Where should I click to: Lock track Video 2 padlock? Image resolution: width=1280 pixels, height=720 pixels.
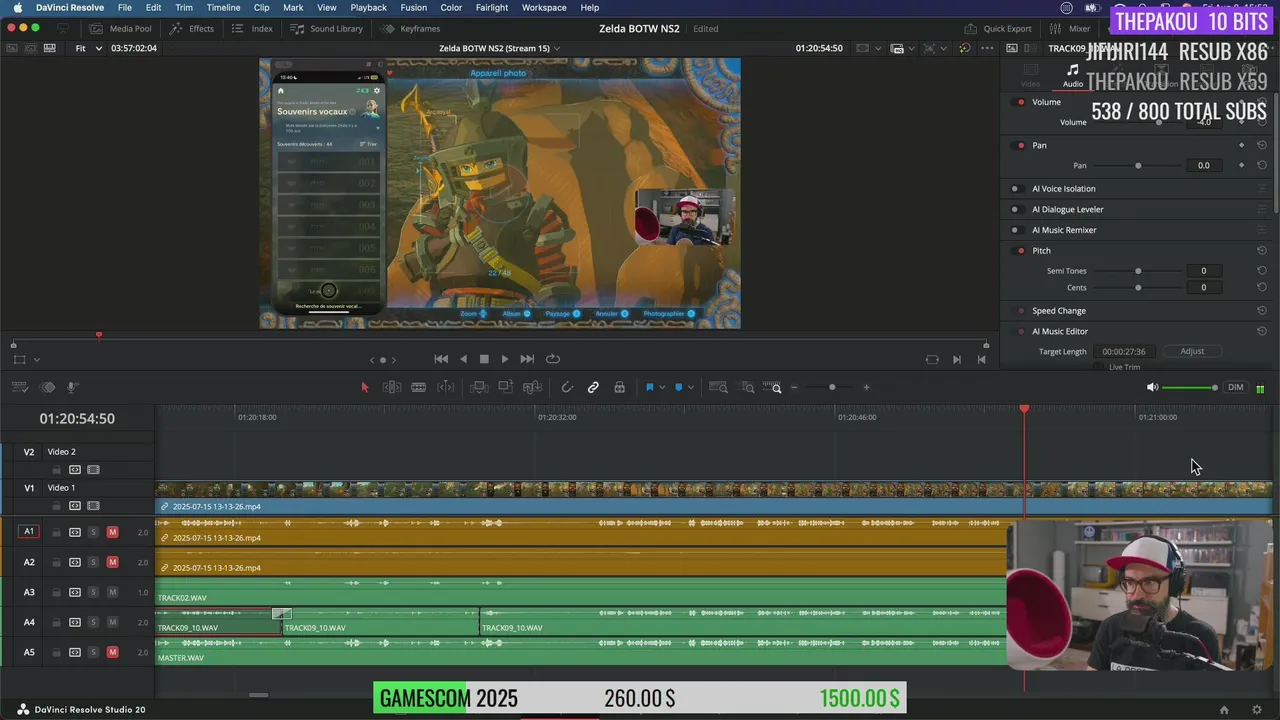[56, 469]
